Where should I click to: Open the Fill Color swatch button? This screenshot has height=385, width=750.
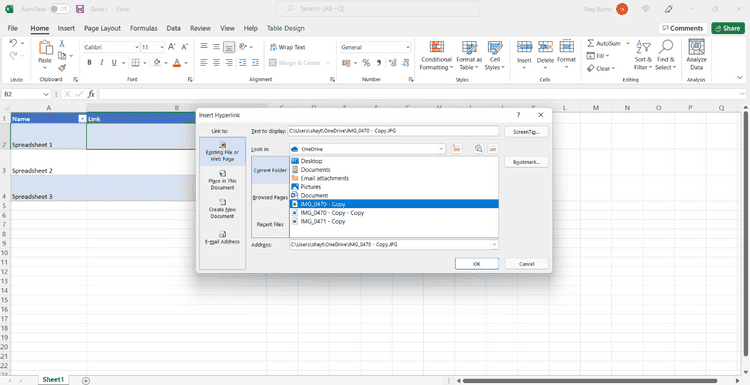(x=156, y=63)
